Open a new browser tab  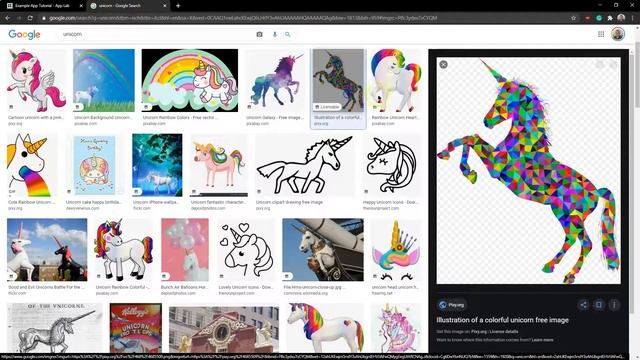tap(178, 6)
